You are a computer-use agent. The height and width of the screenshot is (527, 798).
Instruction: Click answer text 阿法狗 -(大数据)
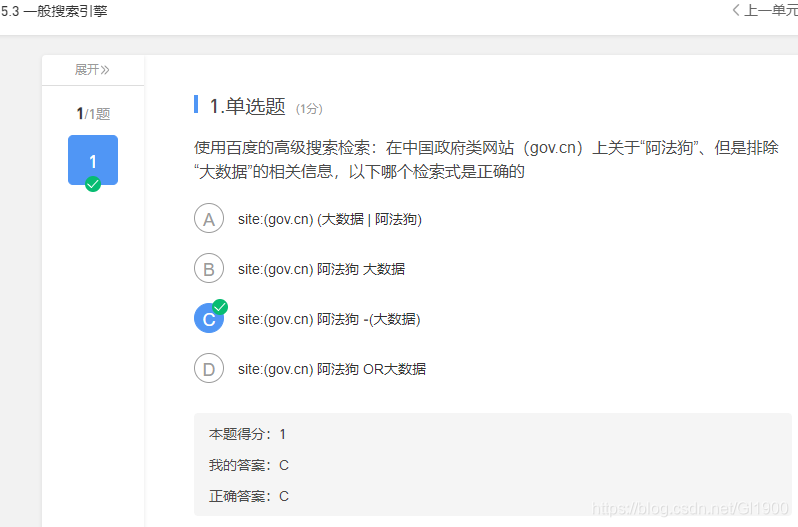[x=329, y=319]
